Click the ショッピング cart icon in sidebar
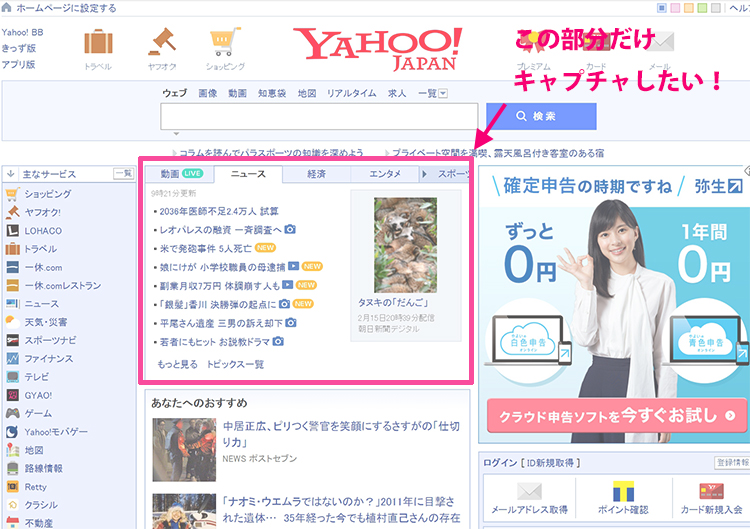Image resolution: width=750 pixels, height=529 pixels. (x=12, y=194)
